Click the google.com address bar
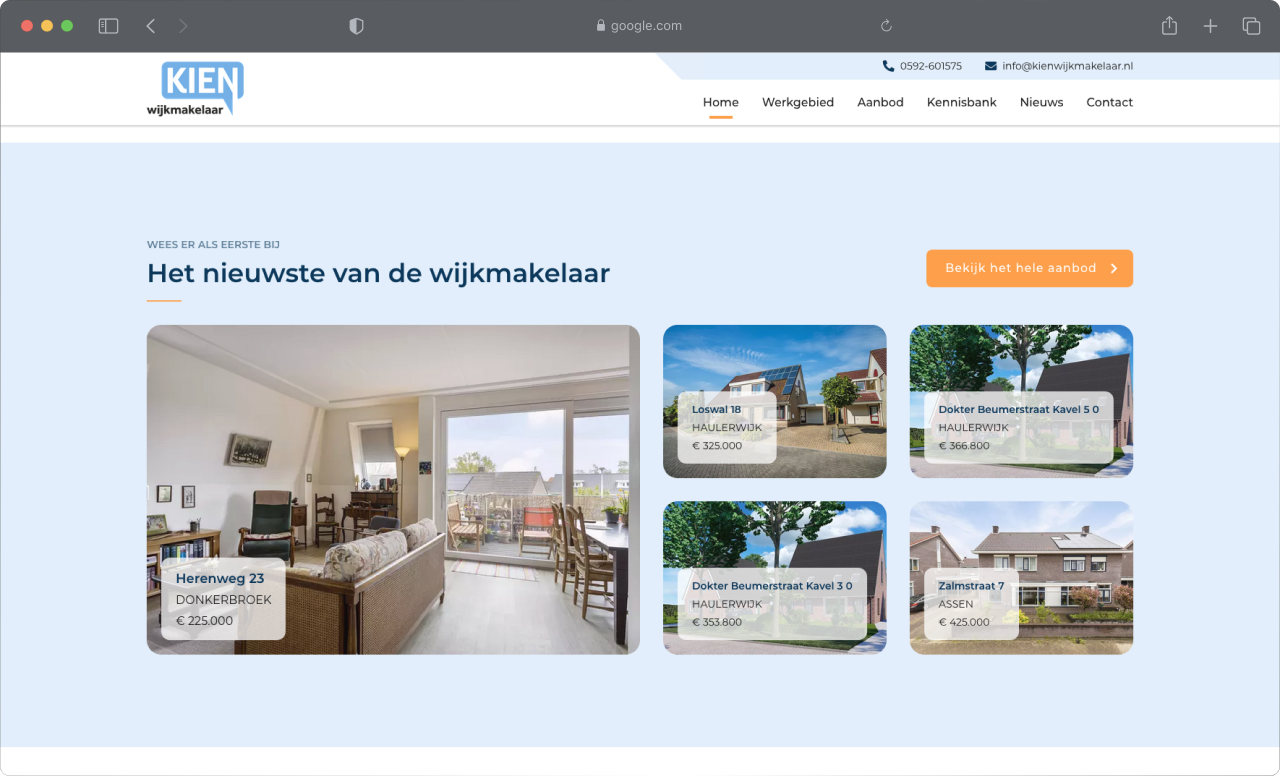 point(640,26)
